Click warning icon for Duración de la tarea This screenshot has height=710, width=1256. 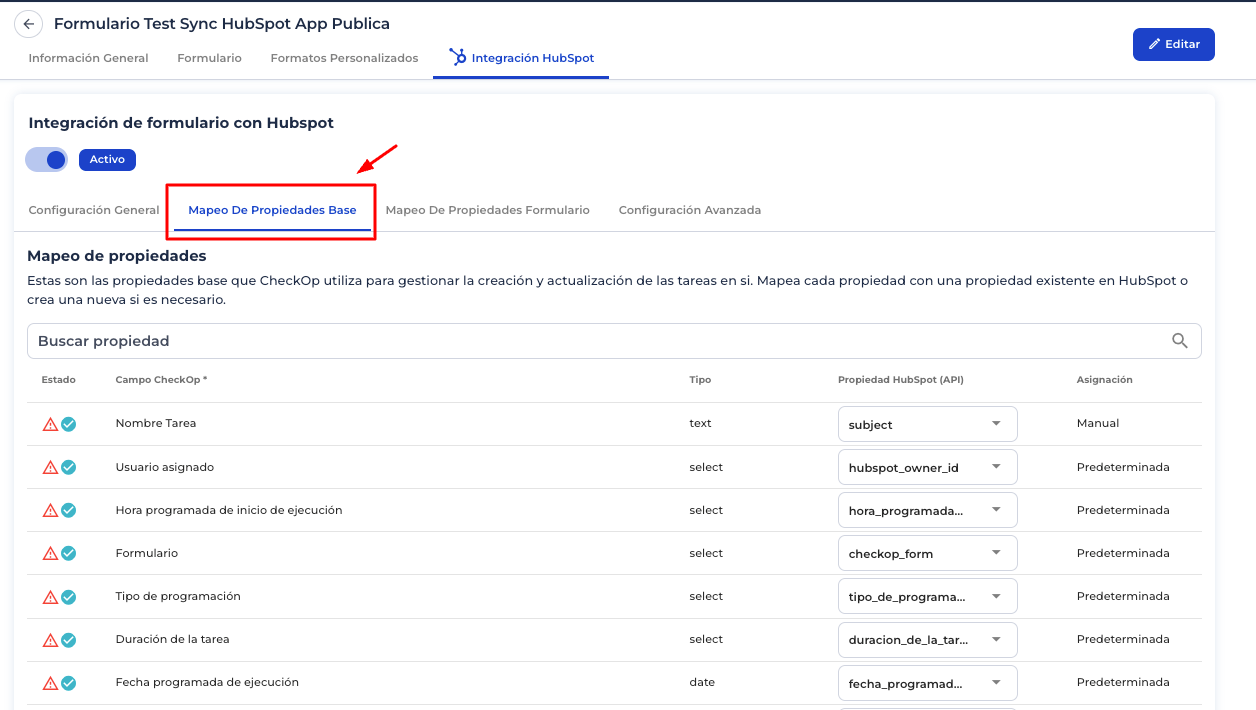pos(50,640)
